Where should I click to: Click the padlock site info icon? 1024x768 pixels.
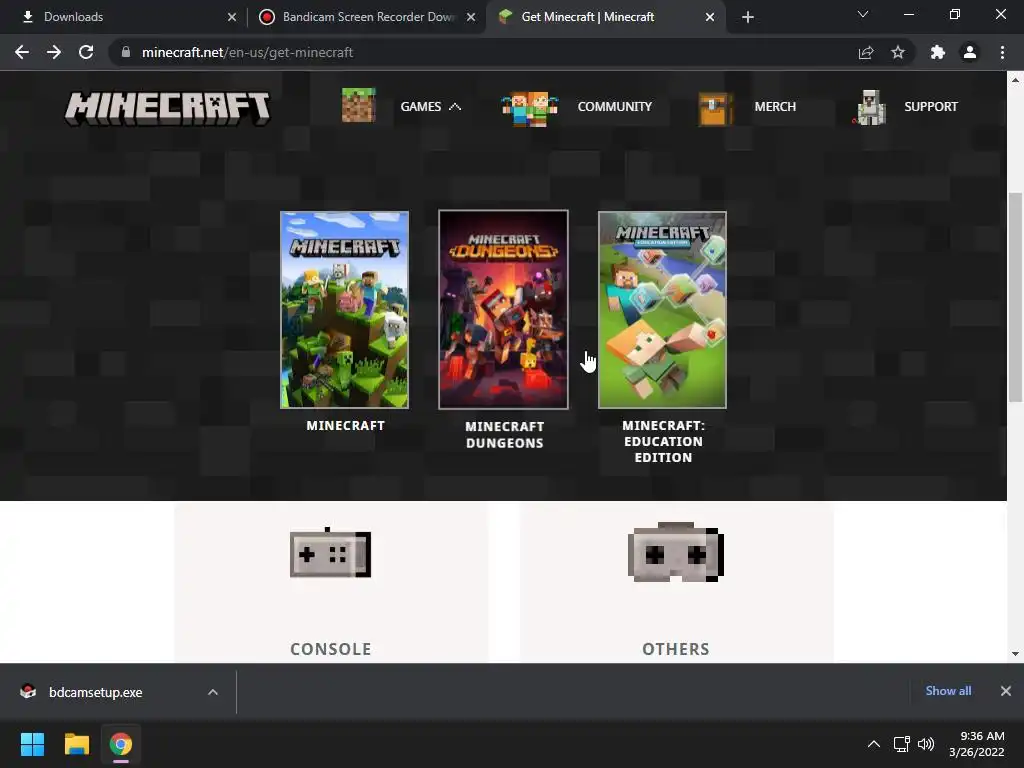tap(125, 52)
